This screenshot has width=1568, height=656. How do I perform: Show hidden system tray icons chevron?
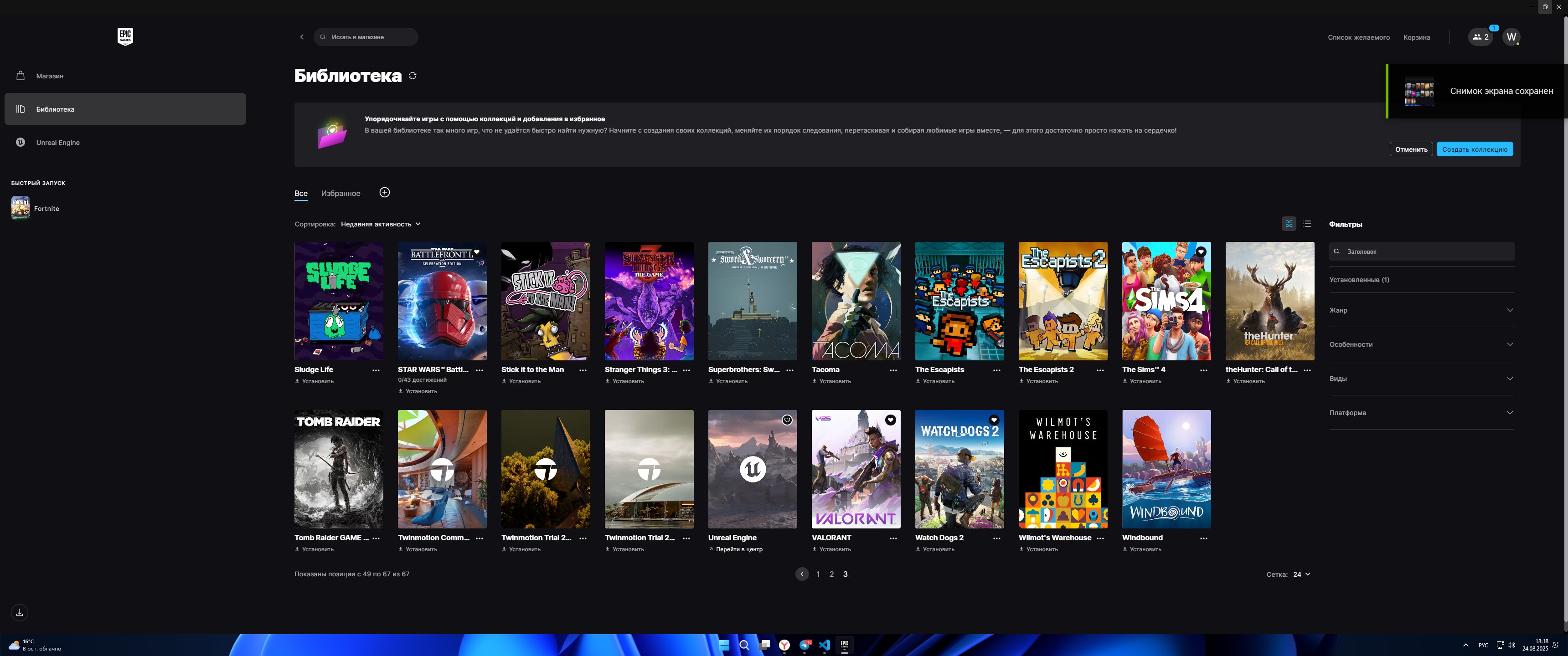(x=1465, y=645)
